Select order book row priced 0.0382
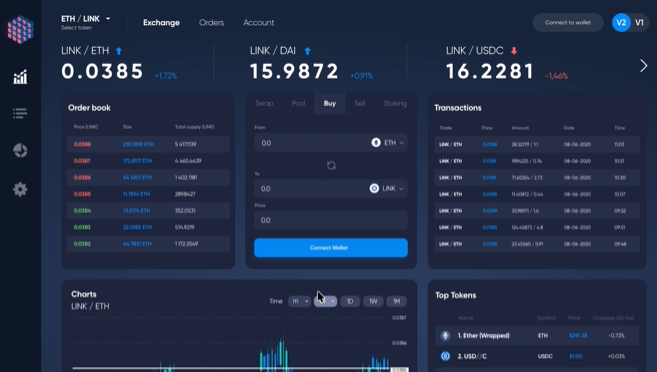This screenshot has width=657, height=372. [148, 244]
